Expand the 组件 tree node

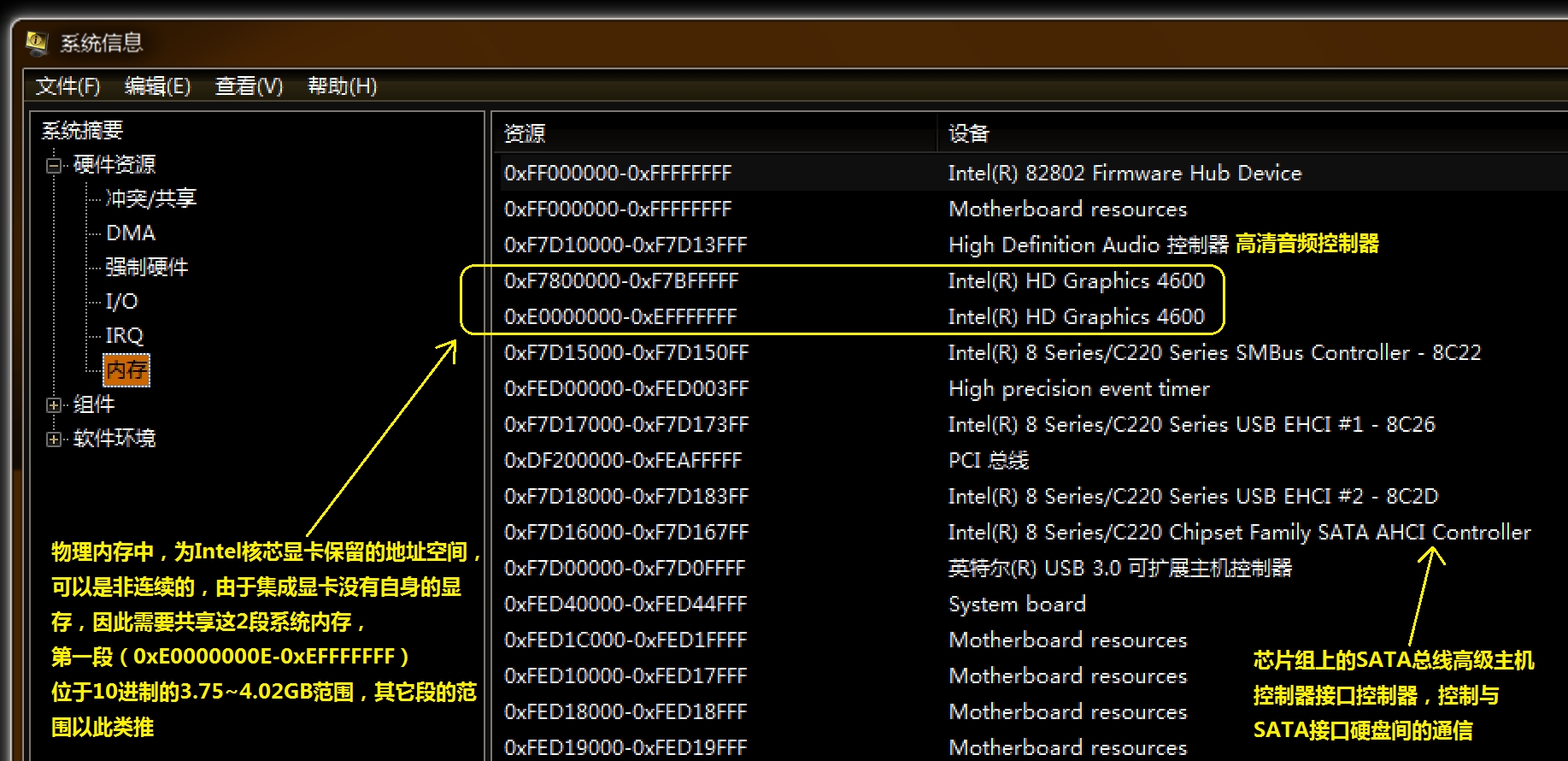[x=54, y=405]
